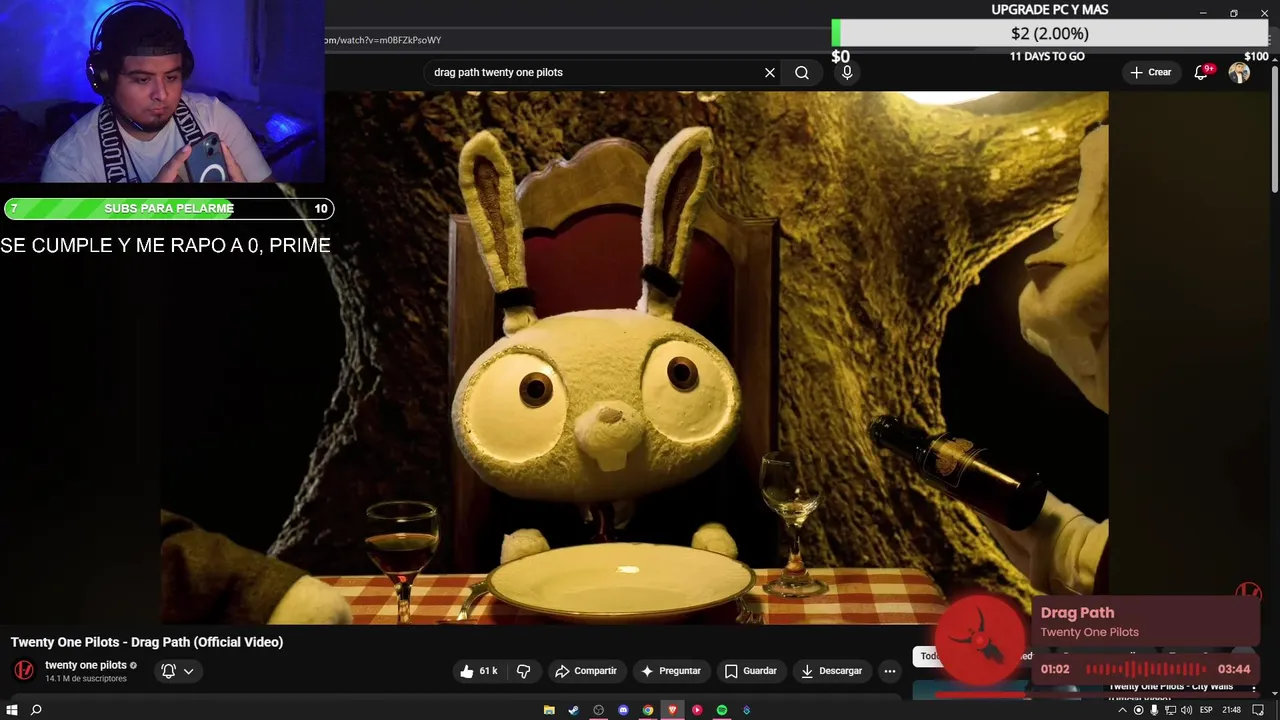
Task: Open the City Walls suggested video title
Action: pyautogui.click(x=1171, y=687)
